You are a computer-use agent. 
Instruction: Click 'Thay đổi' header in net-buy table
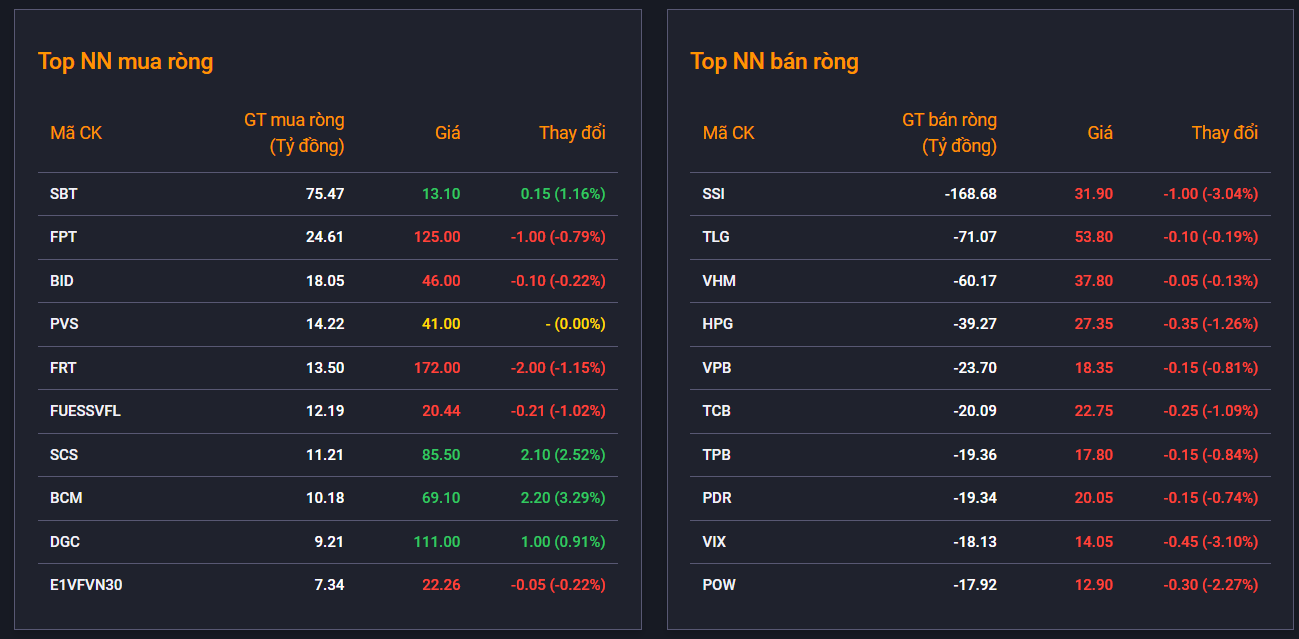pos(572,133)
